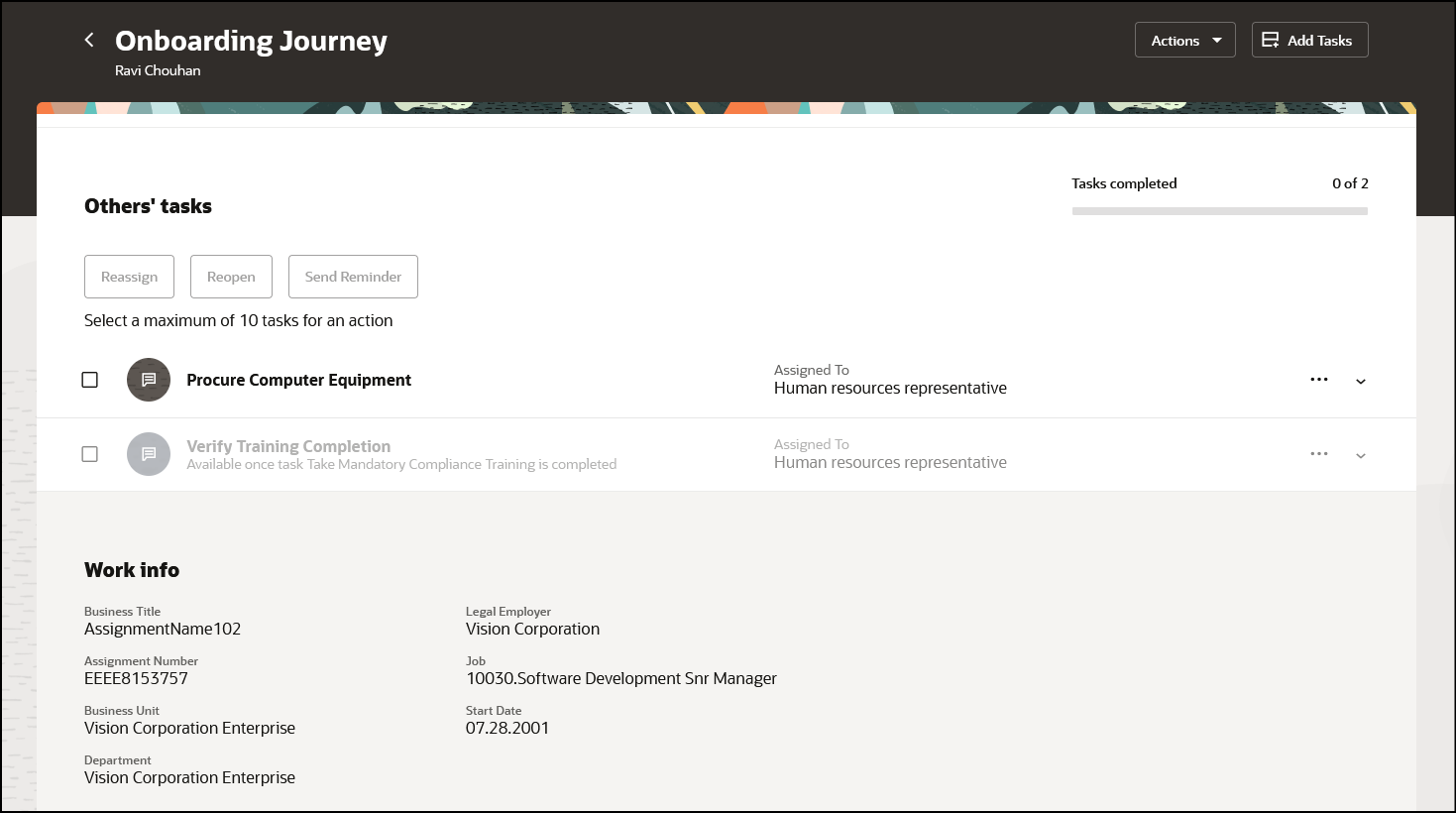The image size is (1456, 813).
Task: Click the '10030.Software Development Snr Manager' job value
Action: 621,678
